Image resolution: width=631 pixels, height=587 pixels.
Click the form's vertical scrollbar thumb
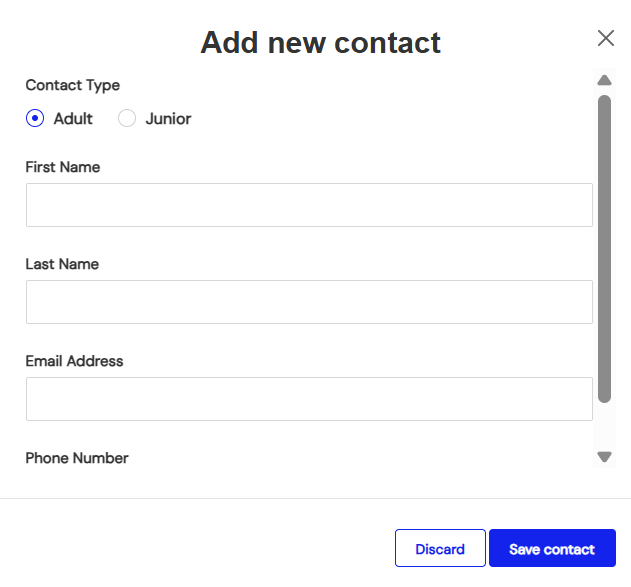pos(604,248)
